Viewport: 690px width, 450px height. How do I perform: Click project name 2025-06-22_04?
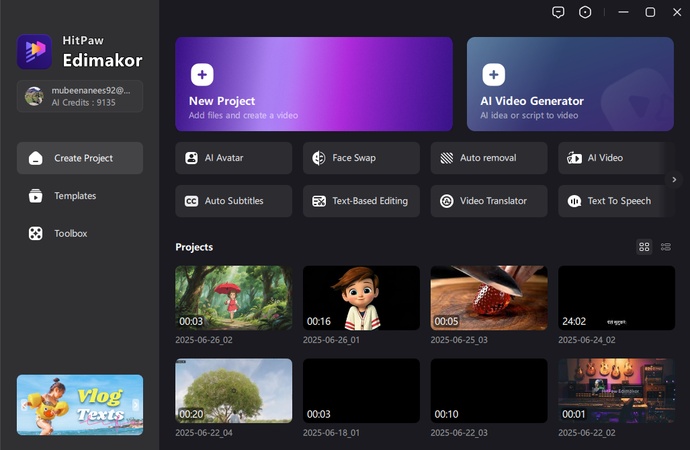coord(204,433)
